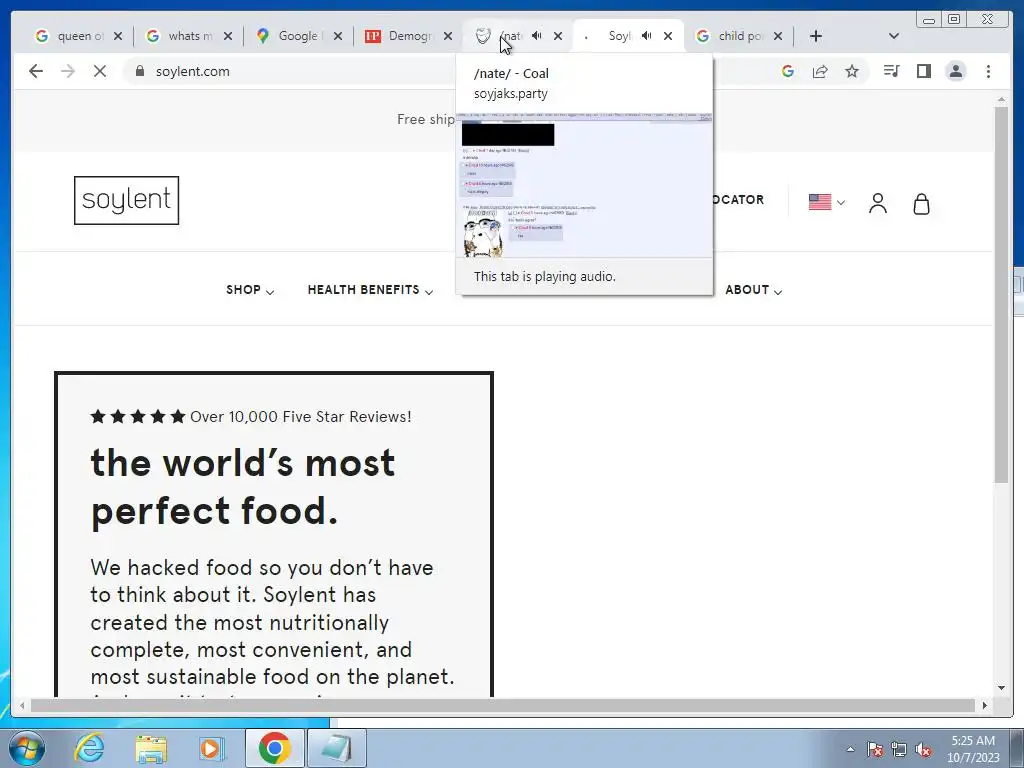Open the notepad-like taskbar application
Viewport: 1024px width, 768px height.
click(336, 748)
